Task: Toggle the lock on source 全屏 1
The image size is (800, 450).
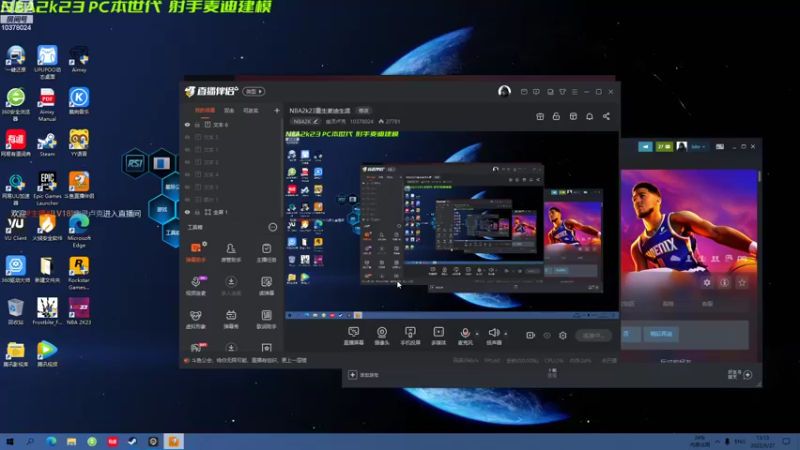Action: 197,212
